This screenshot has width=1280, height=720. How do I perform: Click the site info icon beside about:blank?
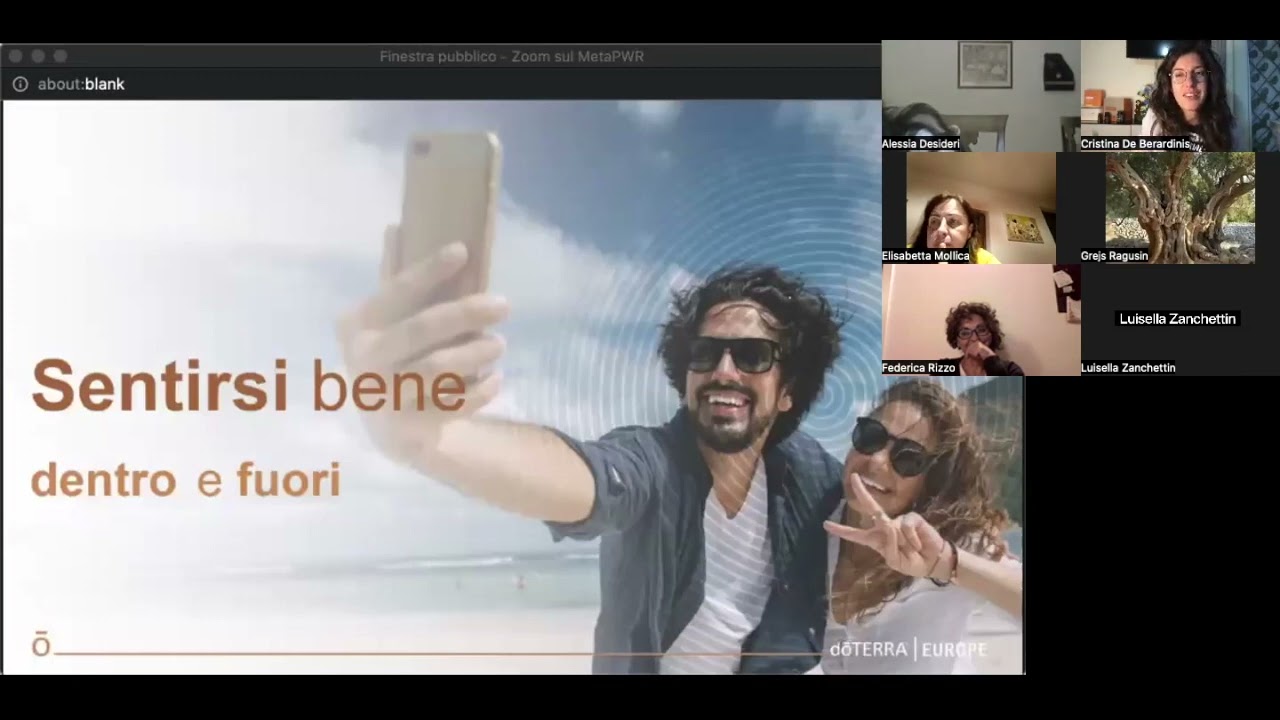[x=20, y=84]
